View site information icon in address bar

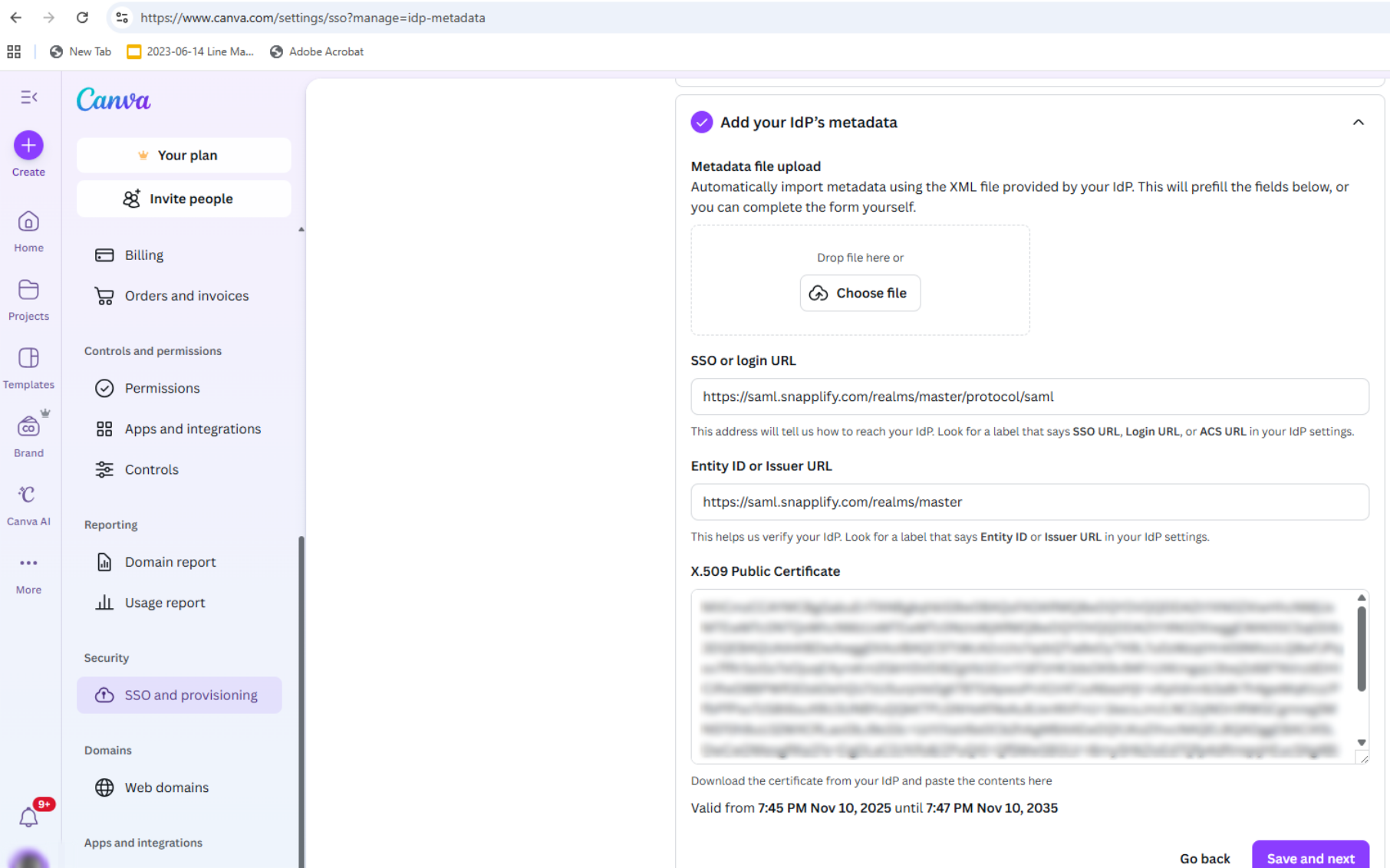[121, 17]
